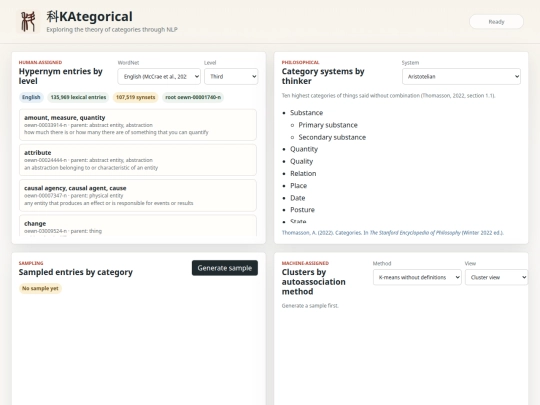Click the 'Place' category list item

[x=298, y=186]
